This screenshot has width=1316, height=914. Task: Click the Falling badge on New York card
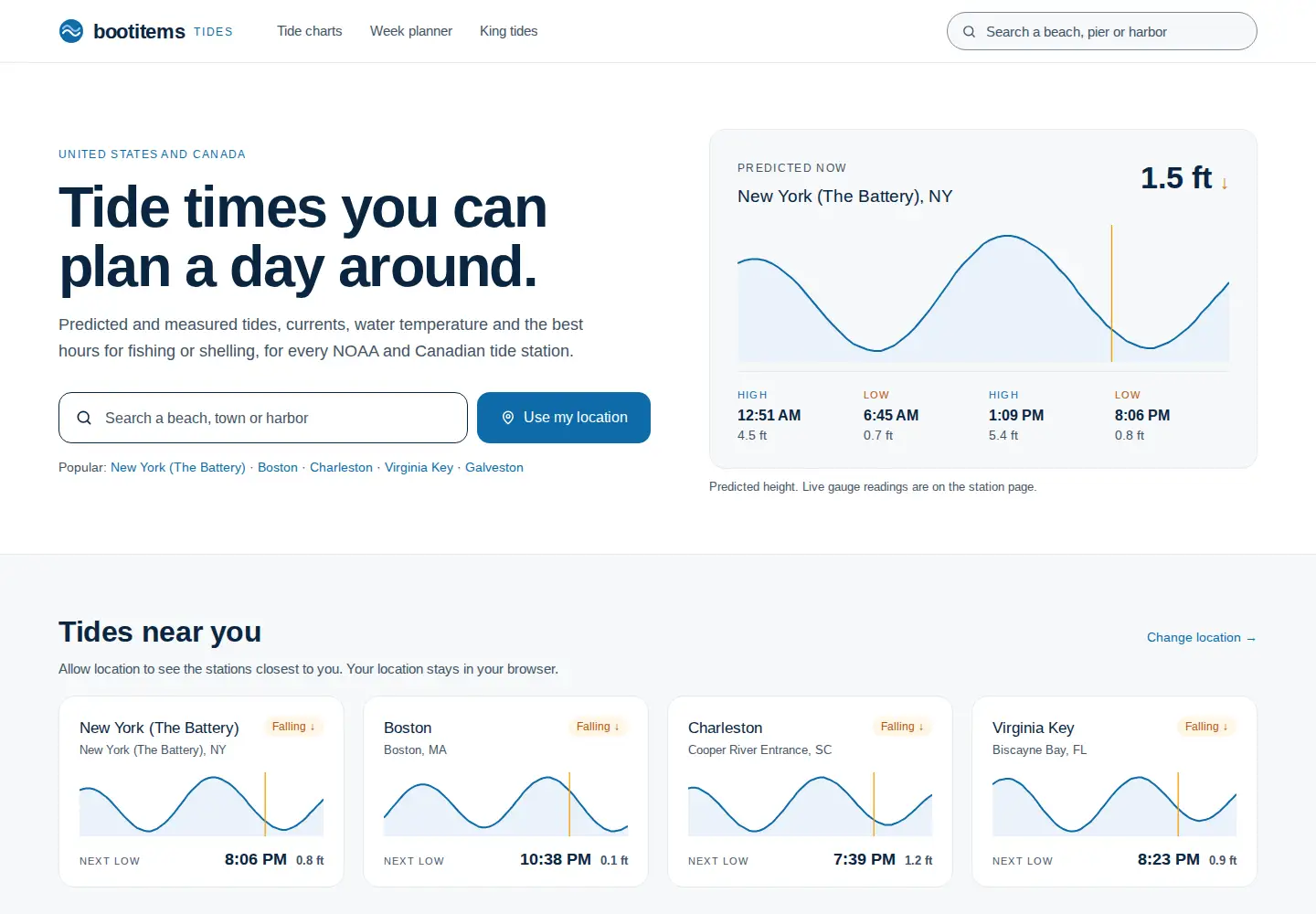293,727
